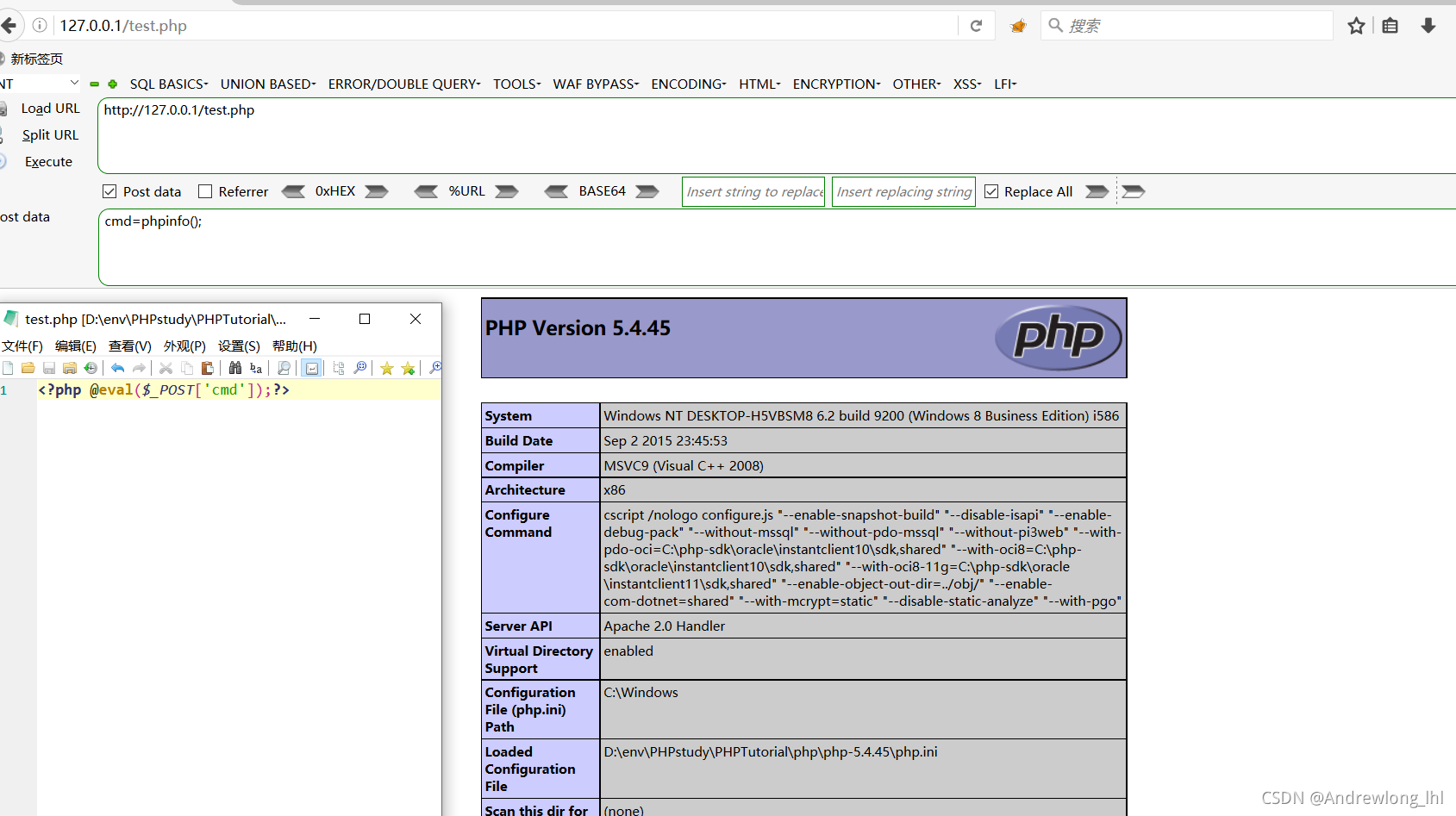This screenshot has width=1456, height=816.
Task: Click the Paste clipboard icon in Notepad2
Action: point(208,368)
